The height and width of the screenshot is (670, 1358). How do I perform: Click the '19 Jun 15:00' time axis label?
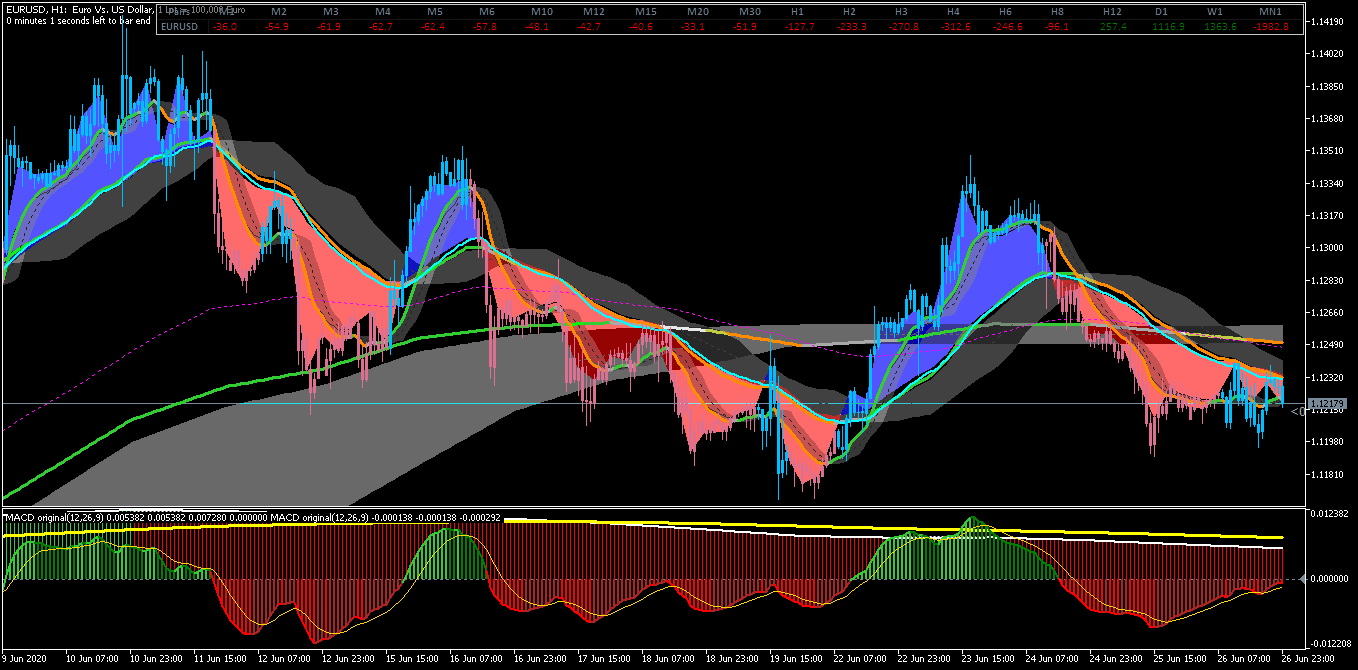[x=796, y=660]
